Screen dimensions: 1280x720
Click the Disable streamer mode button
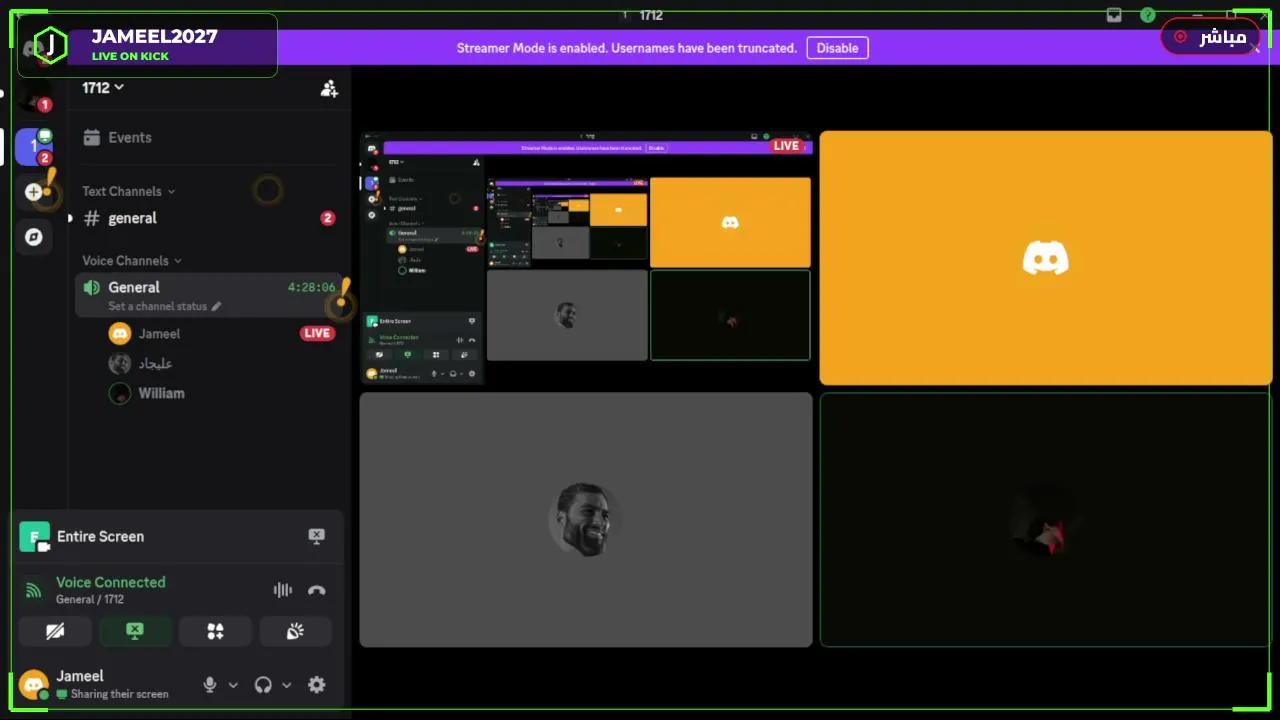[837, 48]
